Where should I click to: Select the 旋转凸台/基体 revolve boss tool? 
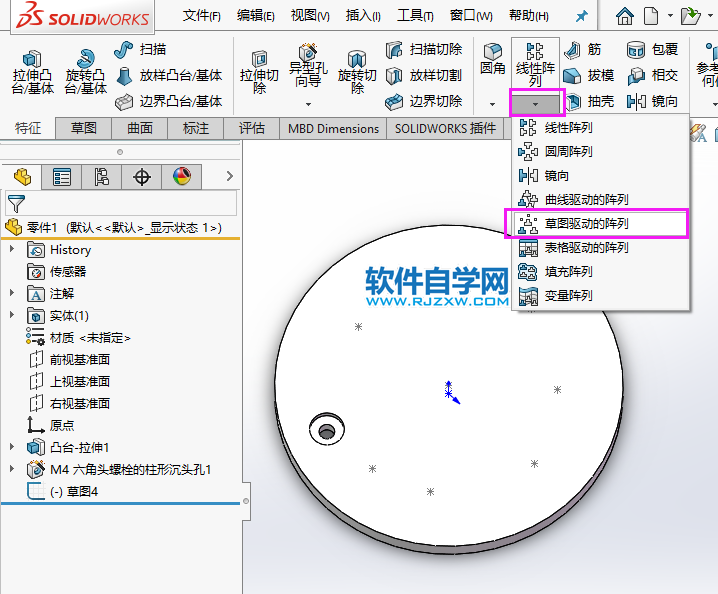86,60
